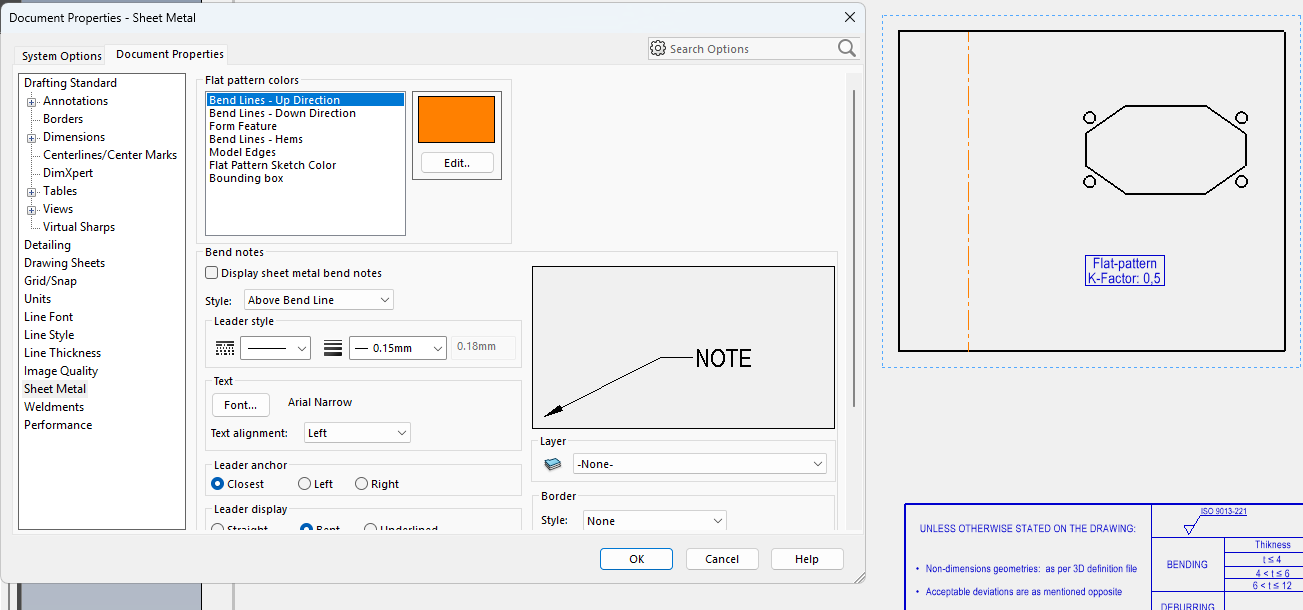Choose the Left leader anchor radio
Screen dimensions: 1303x610
click(x=304, y=484)
